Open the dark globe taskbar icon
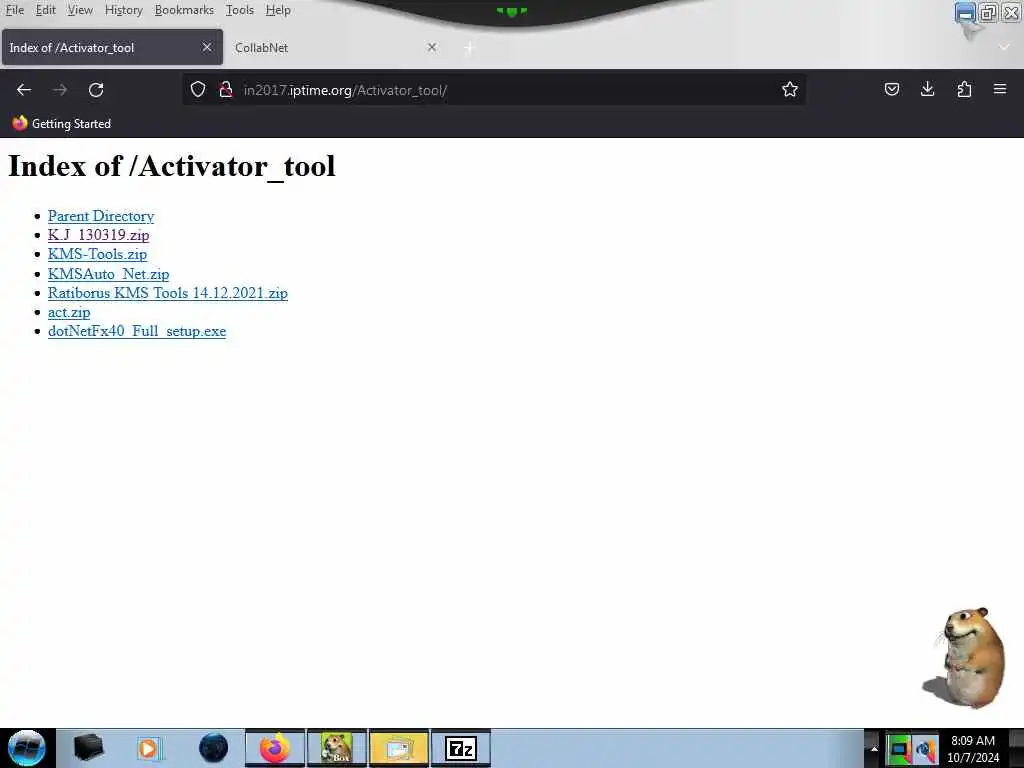1024x768 pixels. [214, 748]
